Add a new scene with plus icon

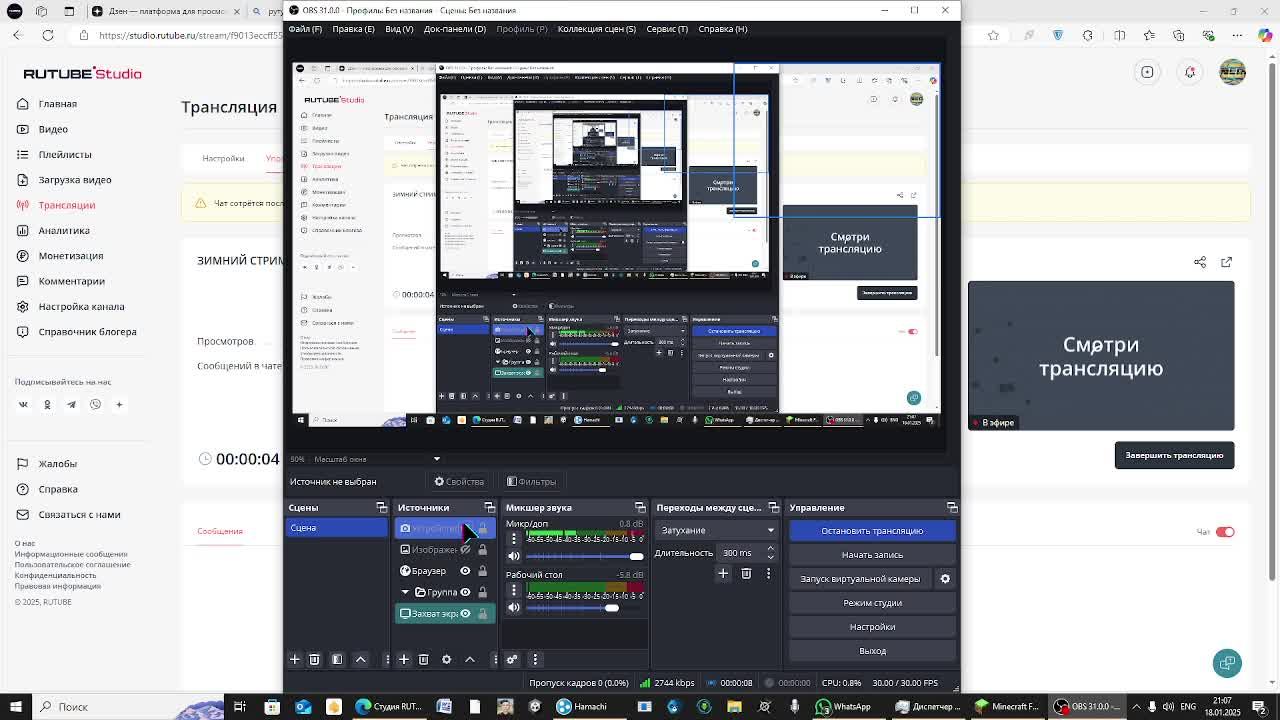pyautogui.click(x=295, y=659)
